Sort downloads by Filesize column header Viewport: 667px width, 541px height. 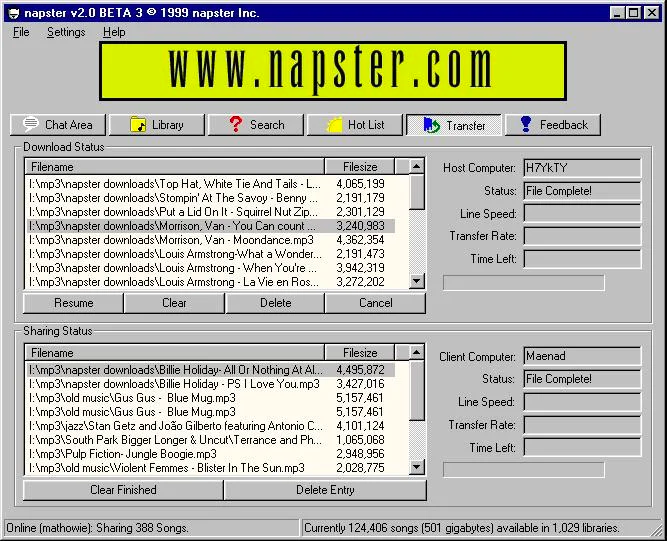360,167
